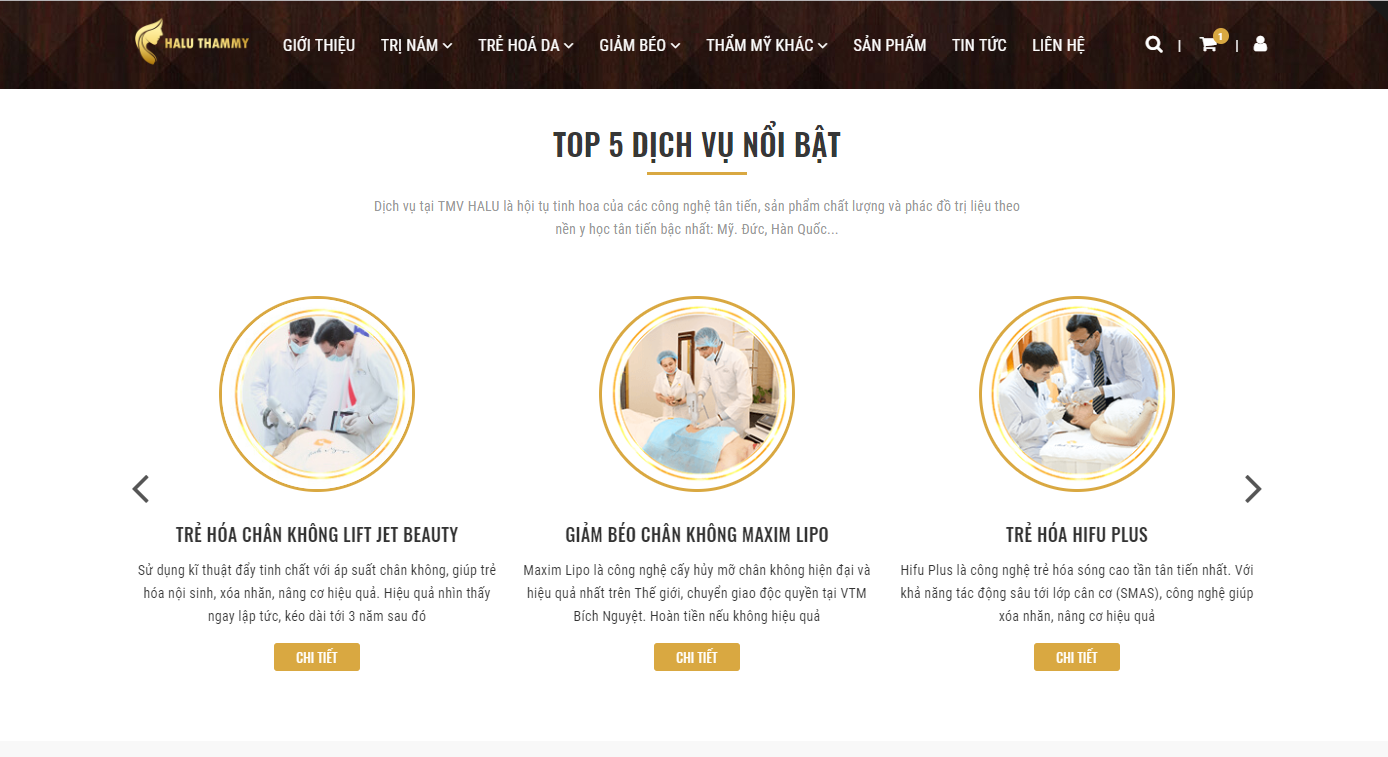Open Trẻ Hóa Hifu Plus title link
Image resolution: width=1388 pixels, height=757 pixels.
tap(1077, 534)
